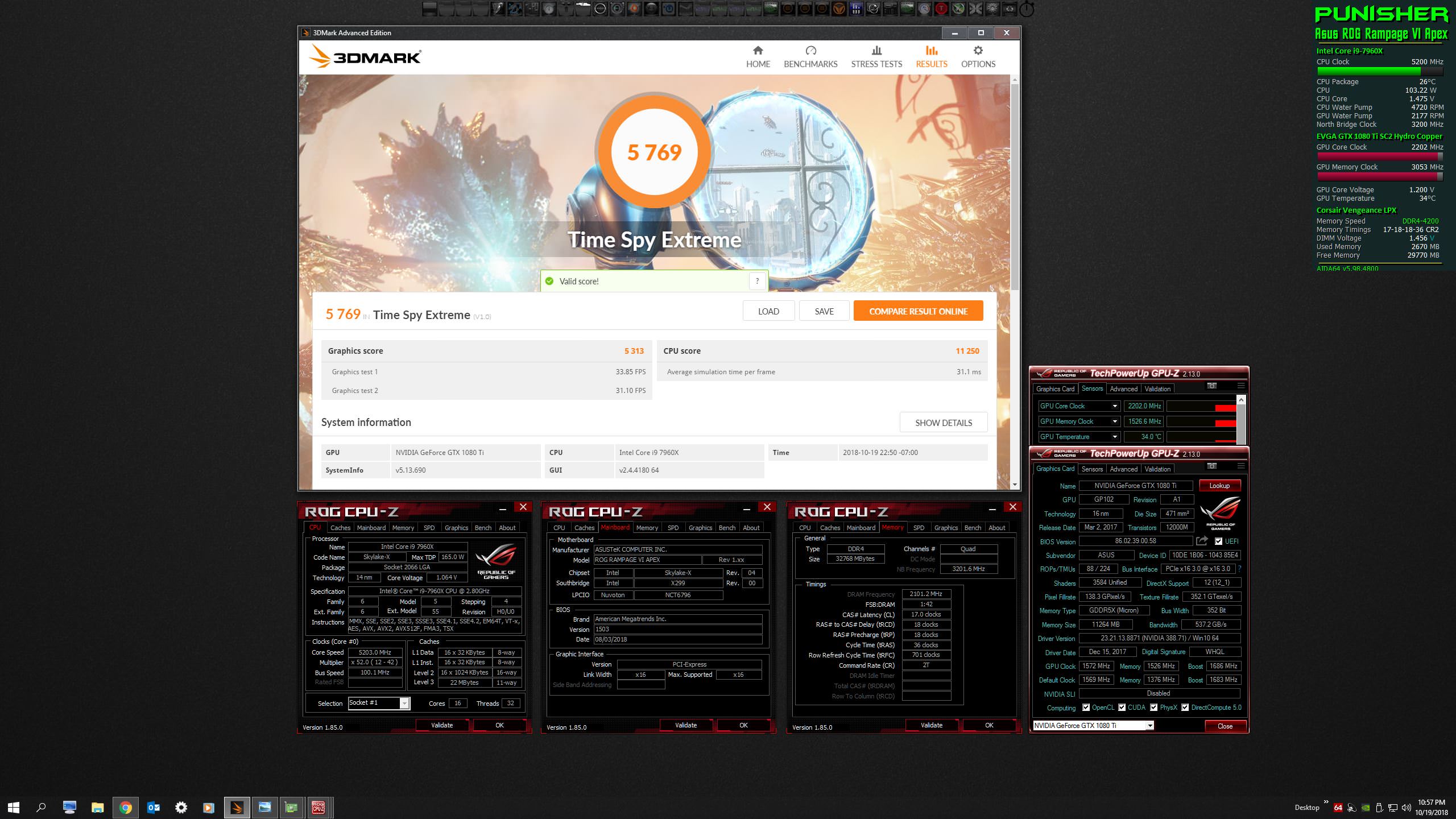Click COMPARE RESULT ONLINE button

coord(918,311)
